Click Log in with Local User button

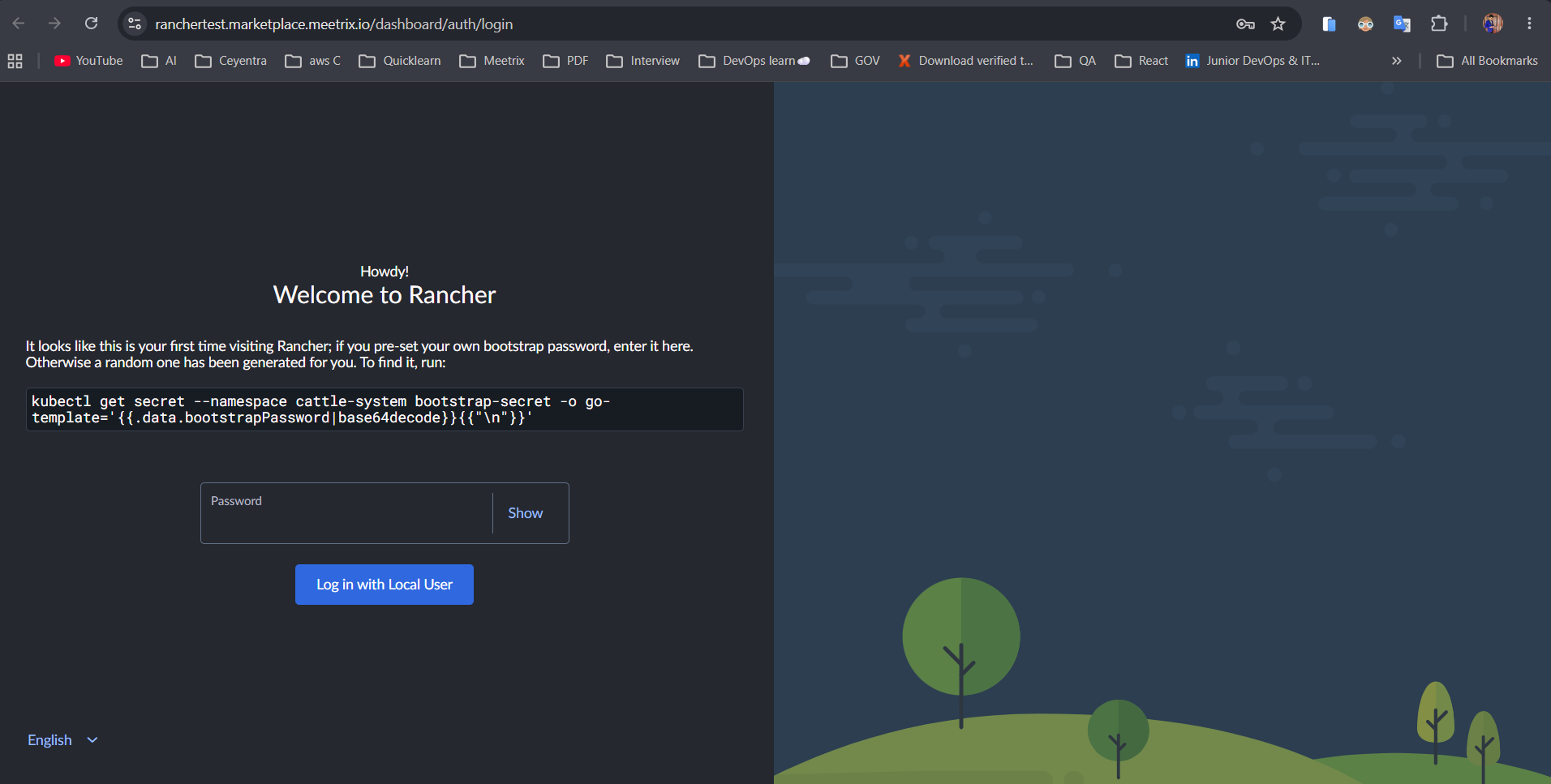click(385, 585)
